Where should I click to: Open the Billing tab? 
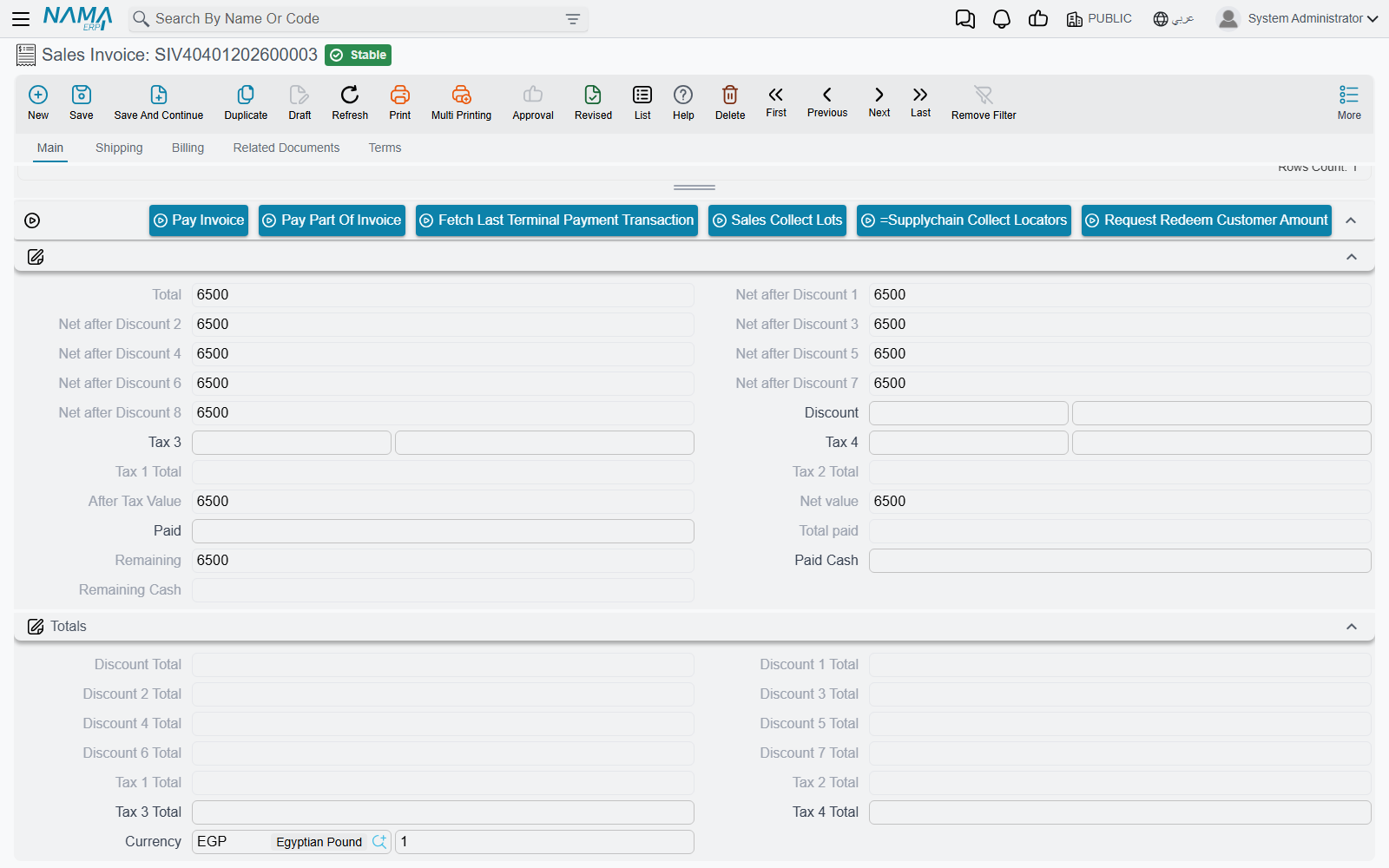pos(188,148)
